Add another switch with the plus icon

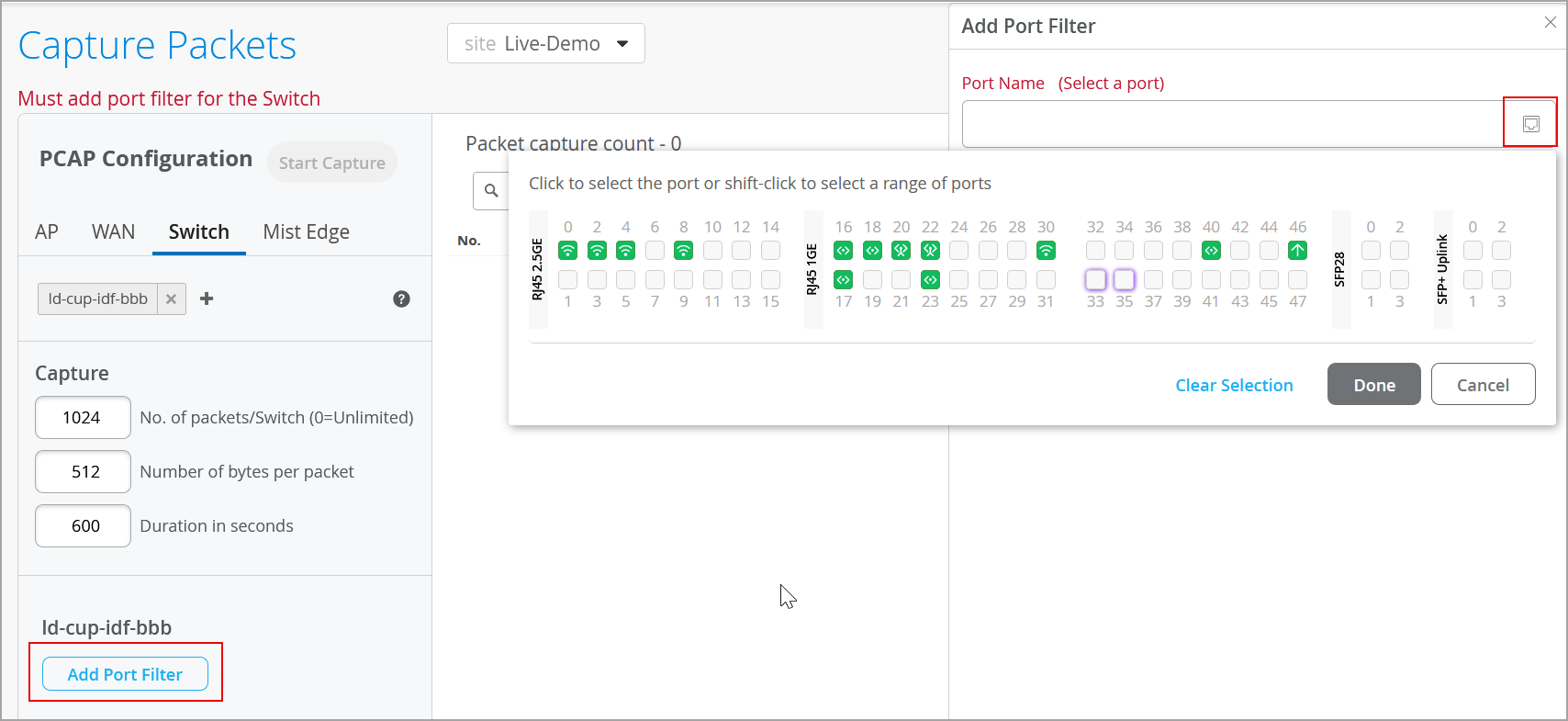[x=207, y=299]
